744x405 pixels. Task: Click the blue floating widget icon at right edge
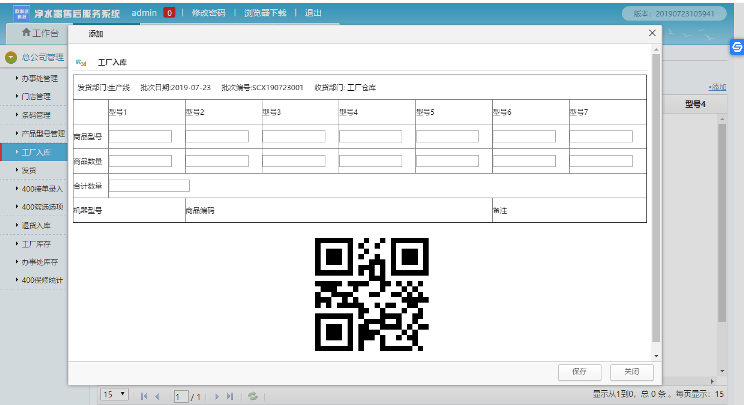click(x=736, y=46)
